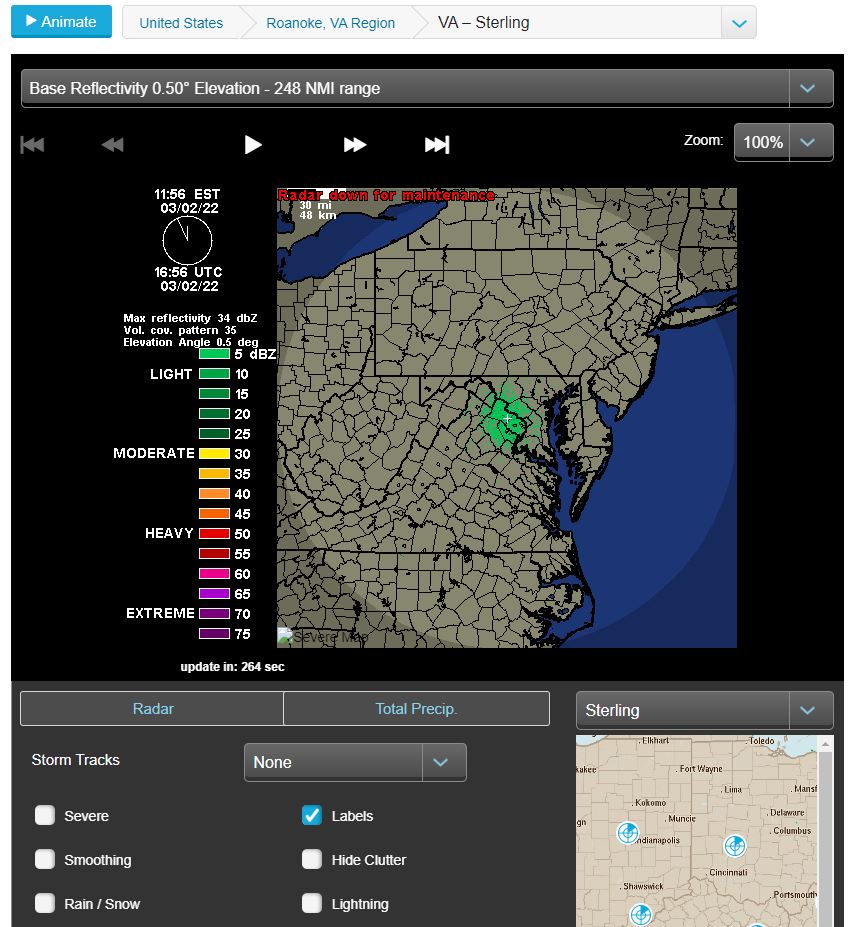Skip to the last radar frame
The width and height of the screenshot is (850, 927).
[x=437, y=145]
